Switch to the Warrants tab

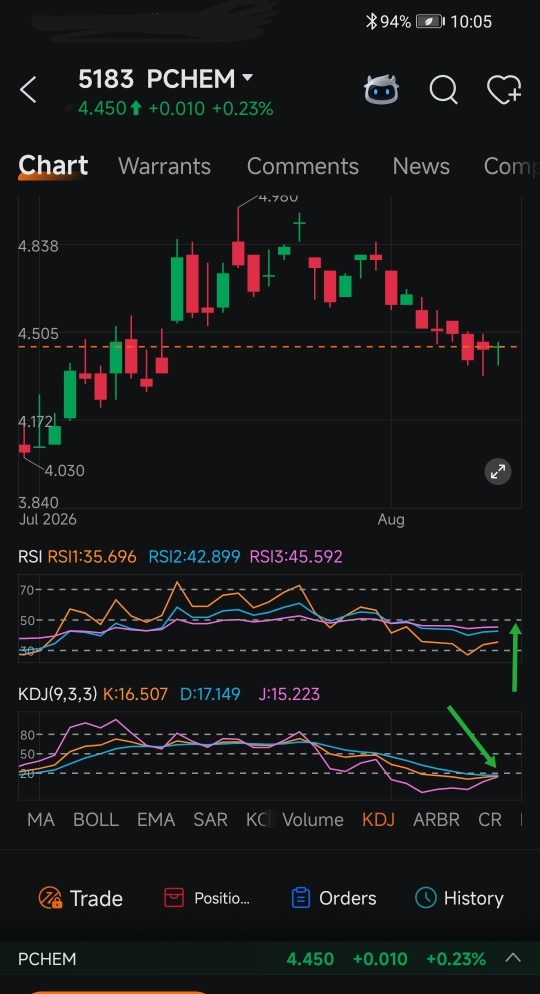coord(164,166)
